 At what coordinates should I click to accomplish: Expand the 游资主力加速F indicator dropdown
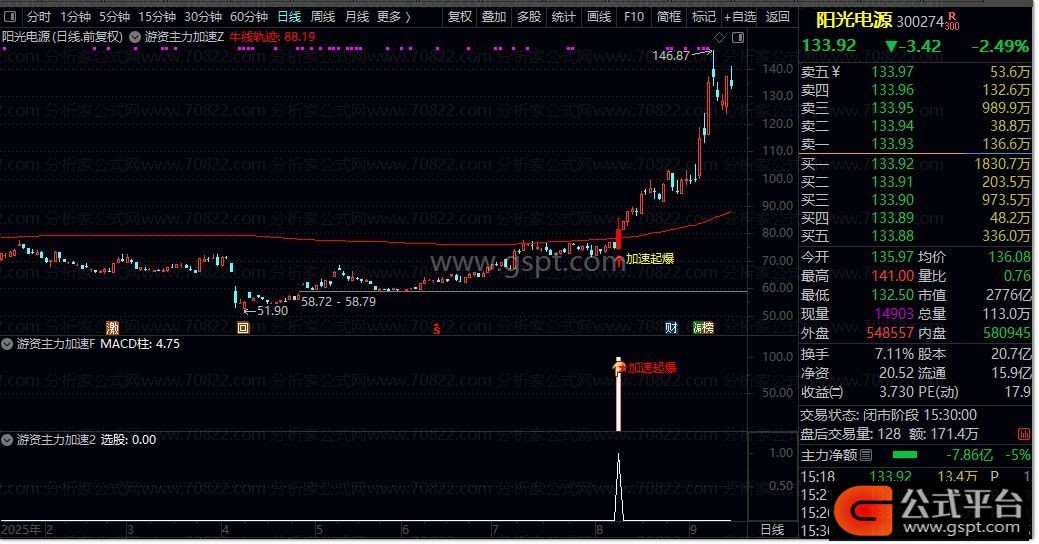click(x=7, y=344)
